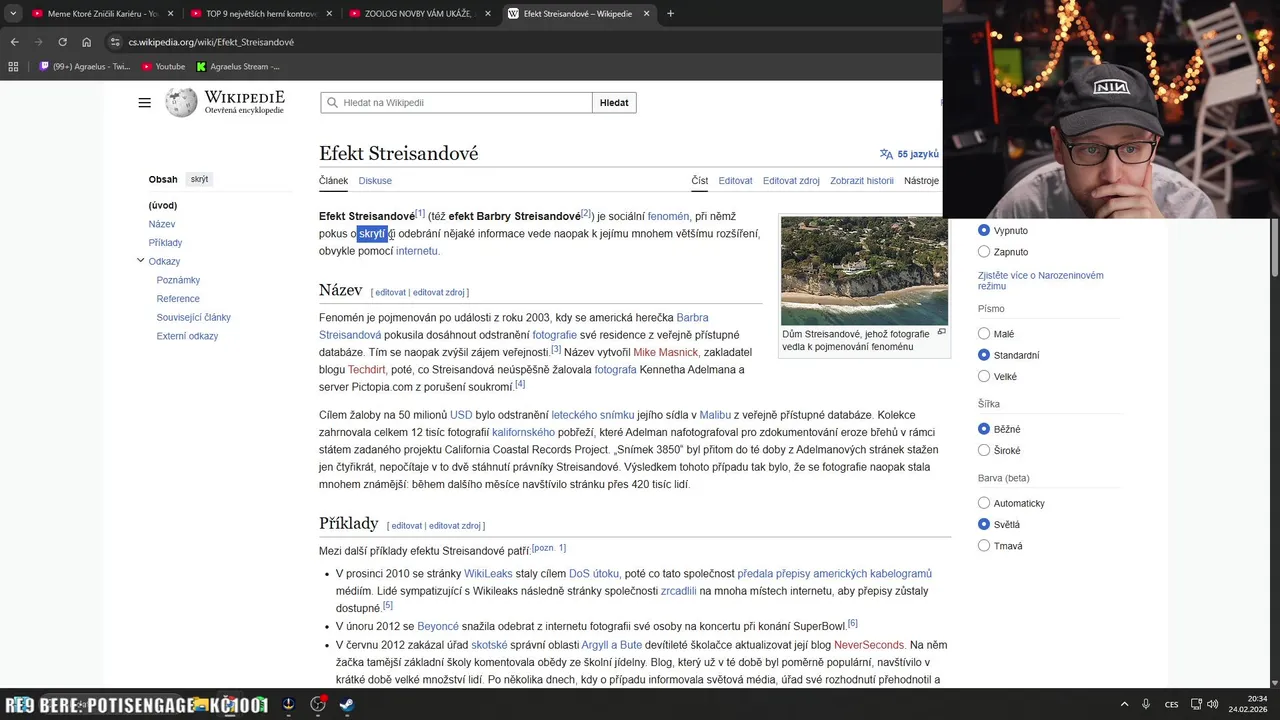
Task: Open the Wikipedia hamburger main menu
Action: coord(145,103)
